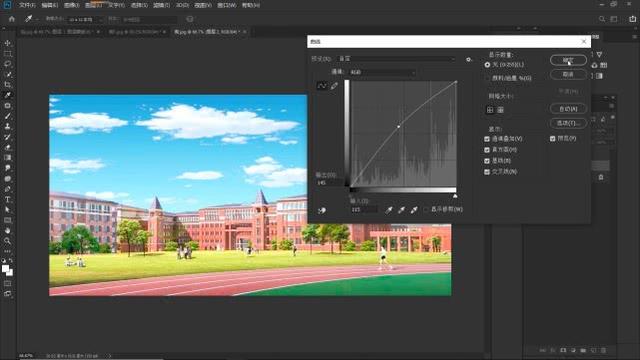Screen dimensions: 640x360
Task: Activate on-image adjustment hand tool in Curves
Action: coord(322,211)
